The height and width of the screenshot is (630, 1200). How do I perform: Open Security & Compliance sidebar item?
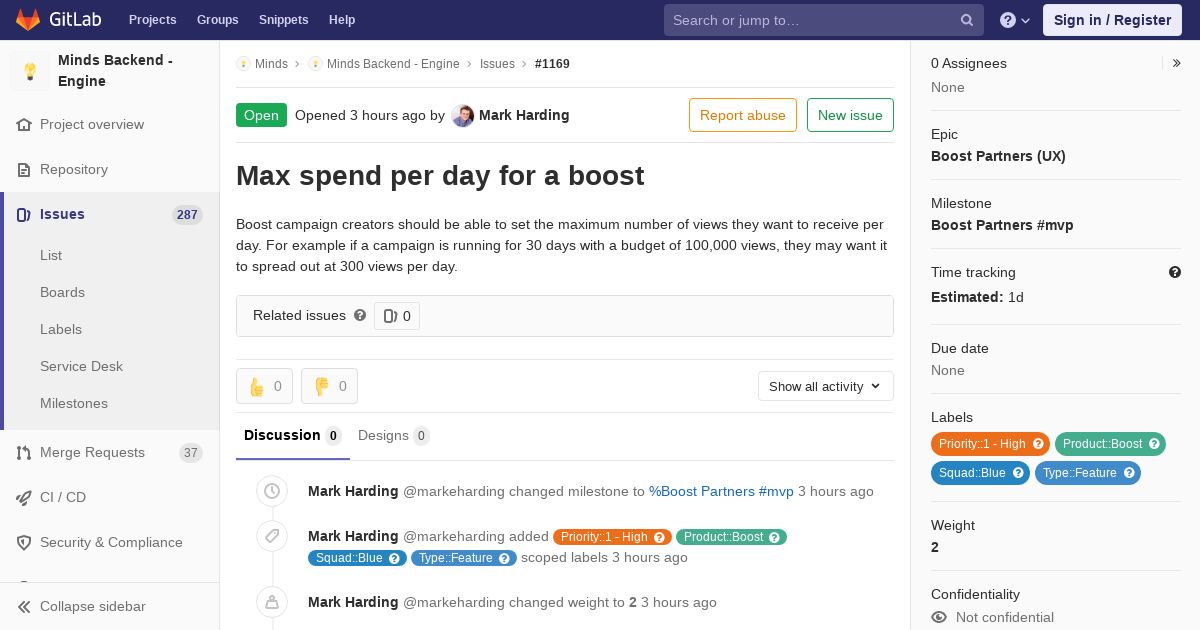coord(111,542)
